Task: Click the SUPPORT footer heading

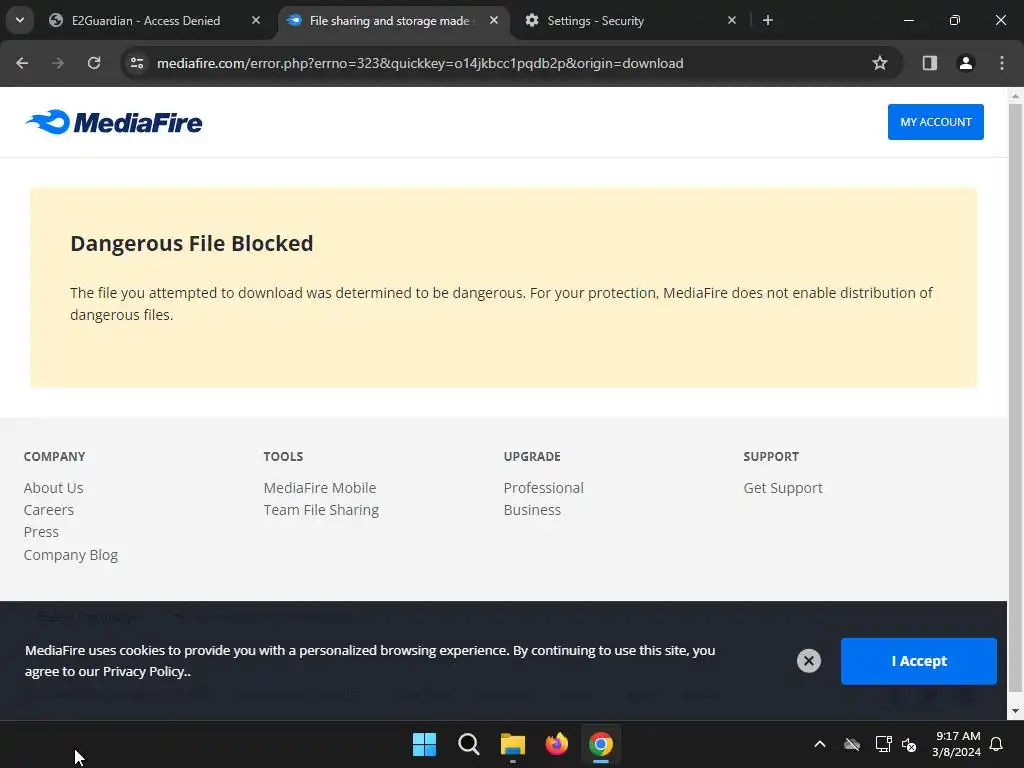Action: tap(771, 456)
